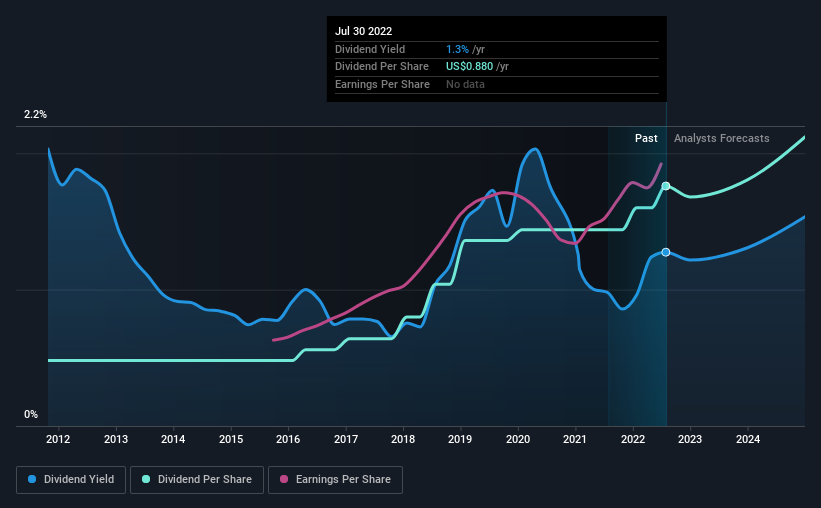This screenshot has height=508, width=821.
Task: Click the 2014 x-axis label
Action: point(173,439)
